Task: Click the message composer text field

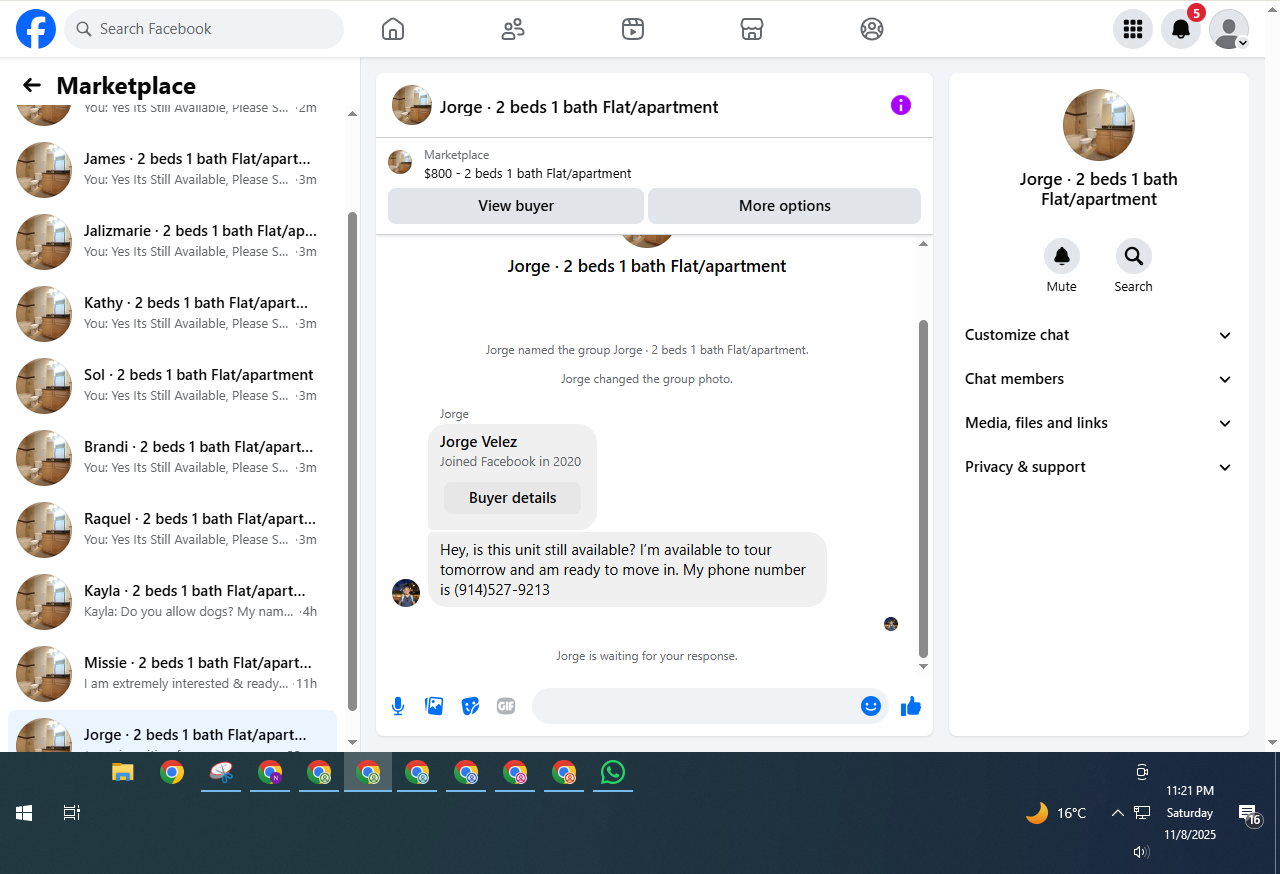Action: tap(695, 706)
